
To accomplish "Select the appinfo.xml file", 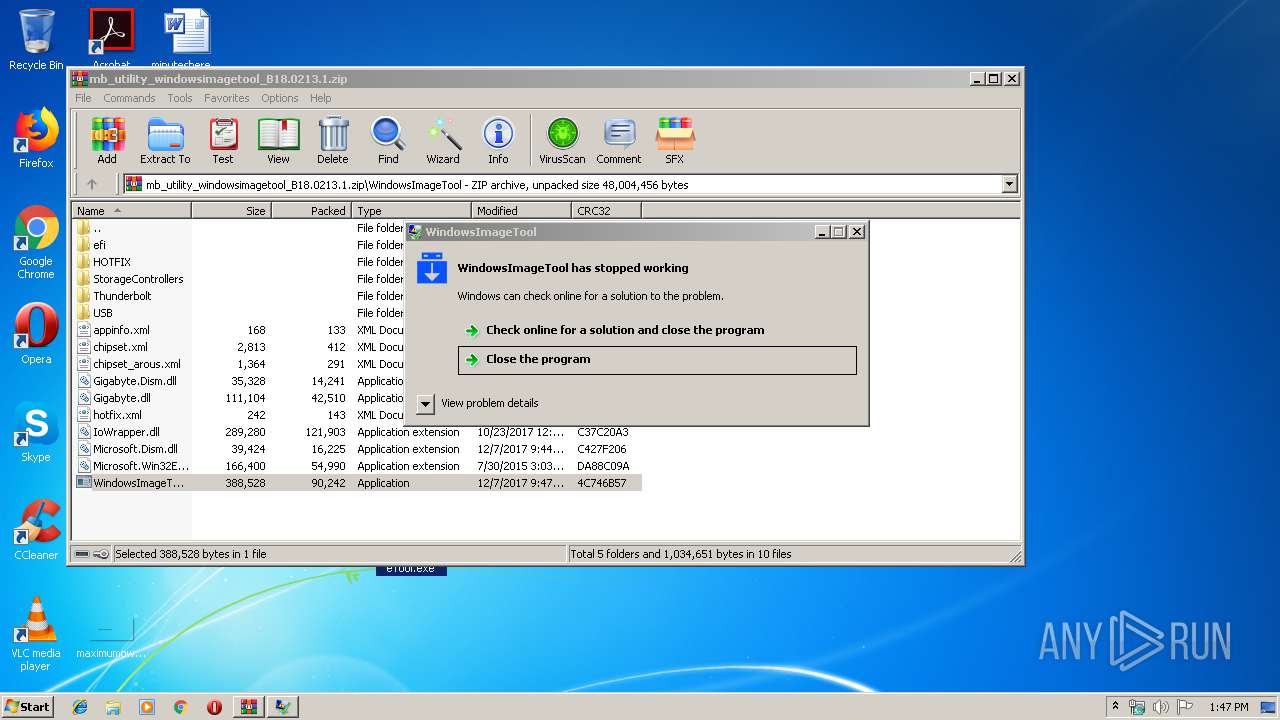I will [x=121, y=330].
